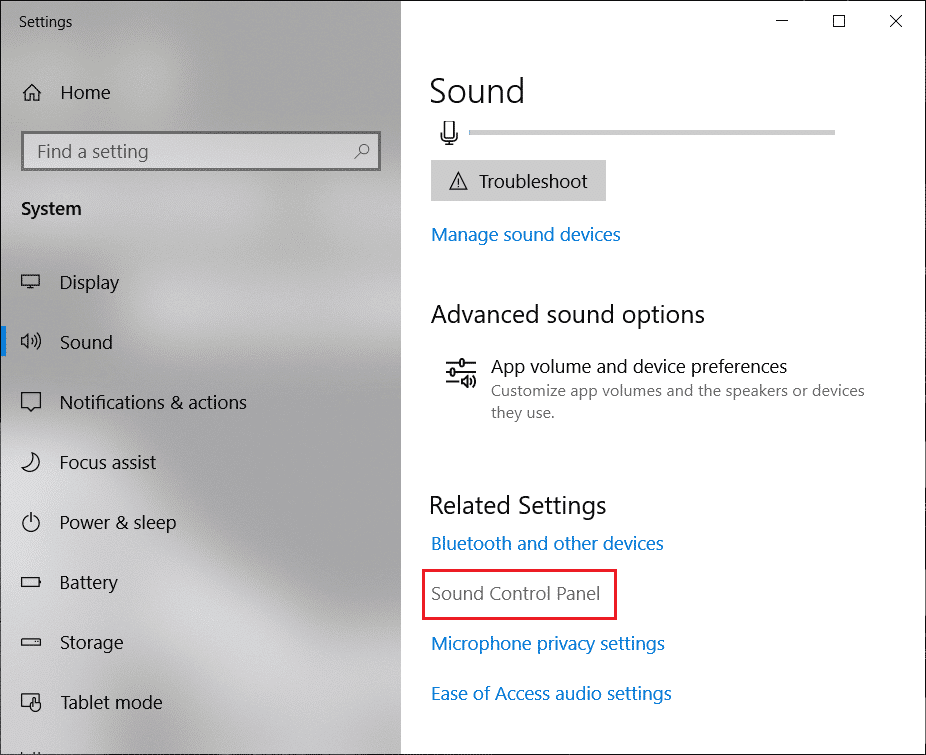Open Microphone privacy settings link
This screenshot has width=926, height=755.
point(548,643)
